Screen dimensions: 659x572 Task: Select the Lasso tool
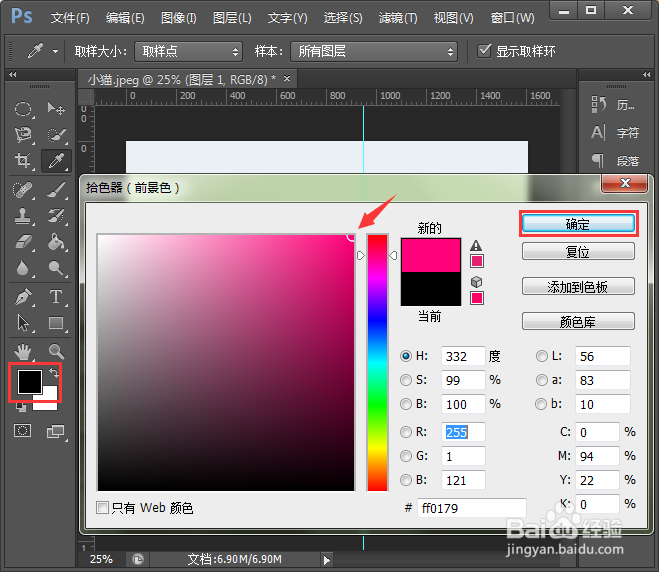[23, 135]
